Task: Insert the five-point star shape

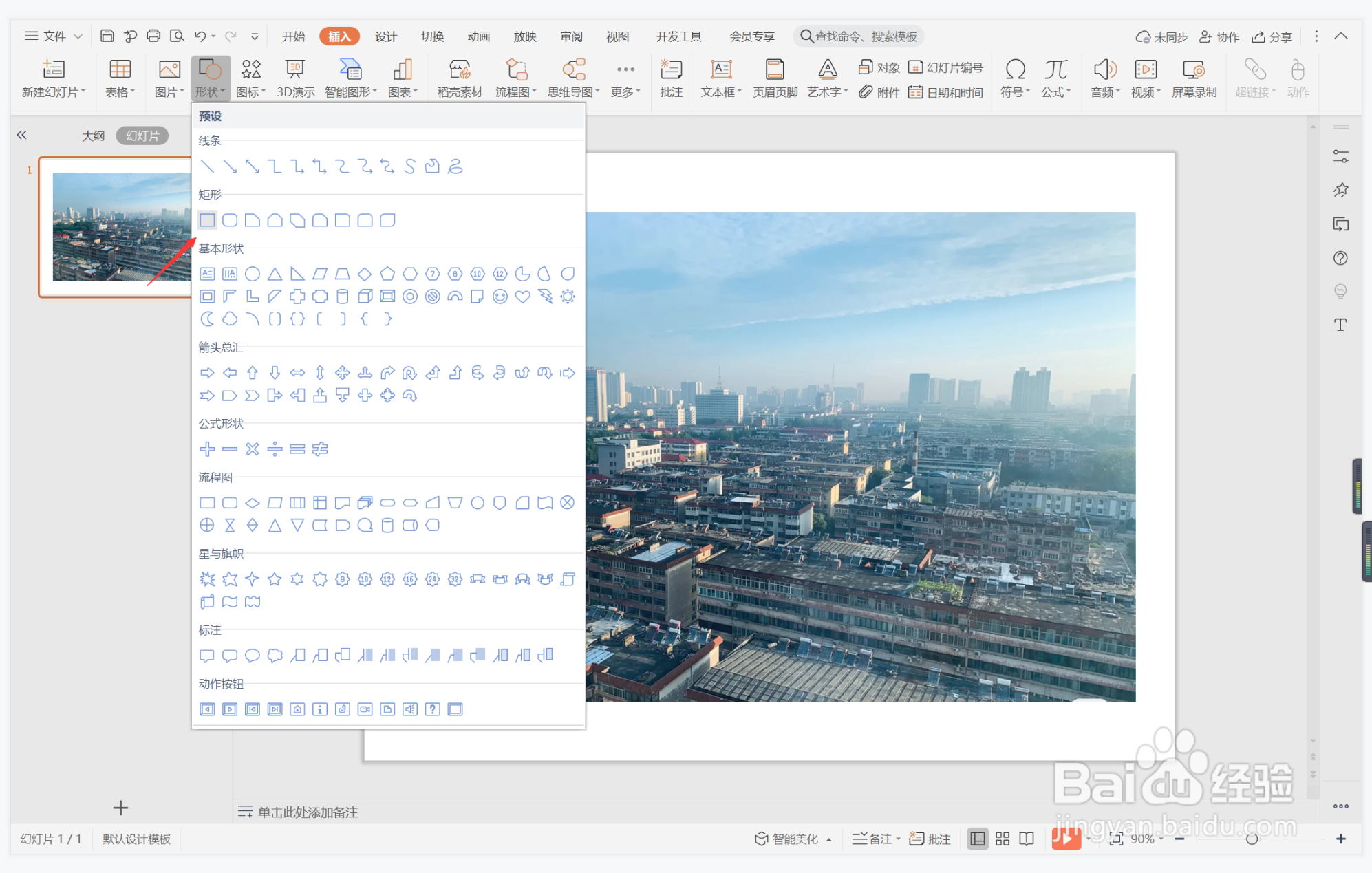Action: pos(275,579)
